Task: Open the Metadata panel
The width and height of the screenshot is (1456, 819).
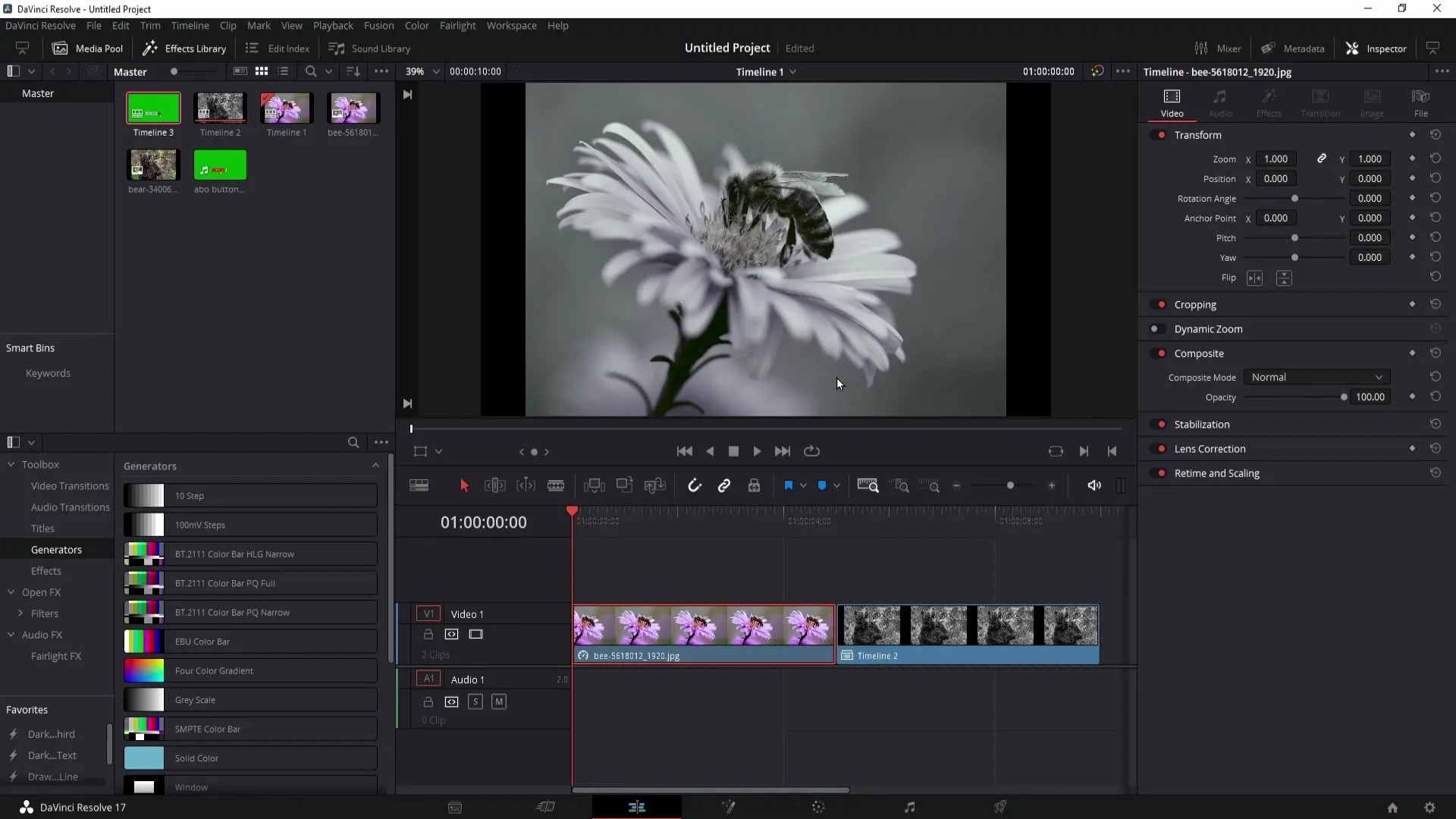Action: coord(1293,49)
